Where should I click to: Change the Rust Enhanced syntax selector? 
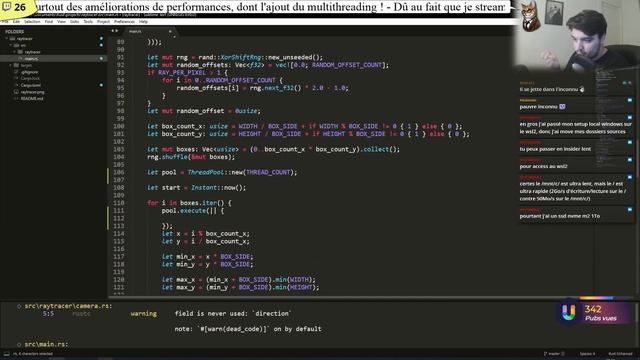[620, 354]
